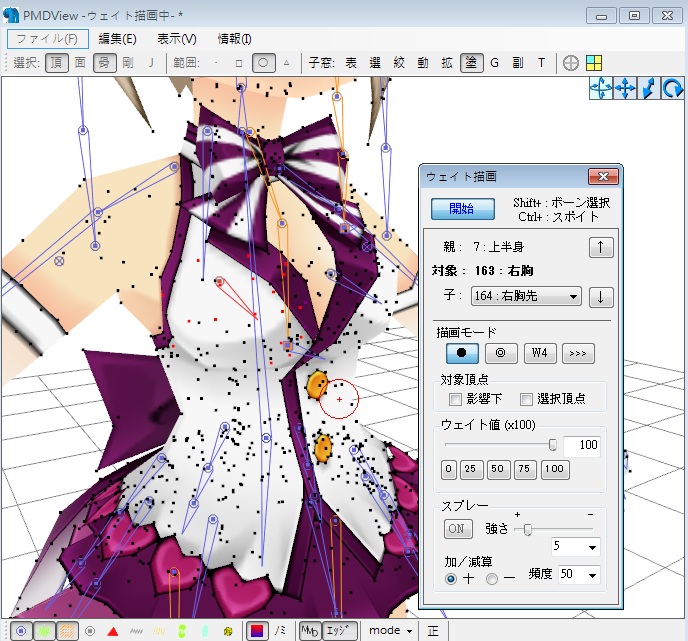This screenshot has width=688, height=641.
Task: Choose circle range selection shape
Action: click(x=263, y=63)
